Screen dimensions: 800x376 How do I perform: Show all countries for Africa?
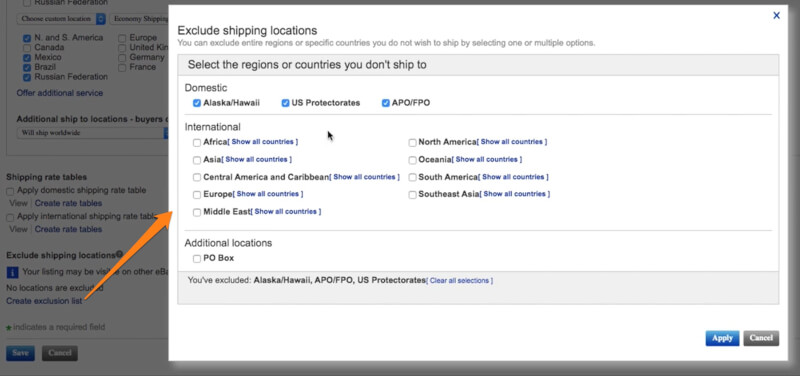click(263, 142)
